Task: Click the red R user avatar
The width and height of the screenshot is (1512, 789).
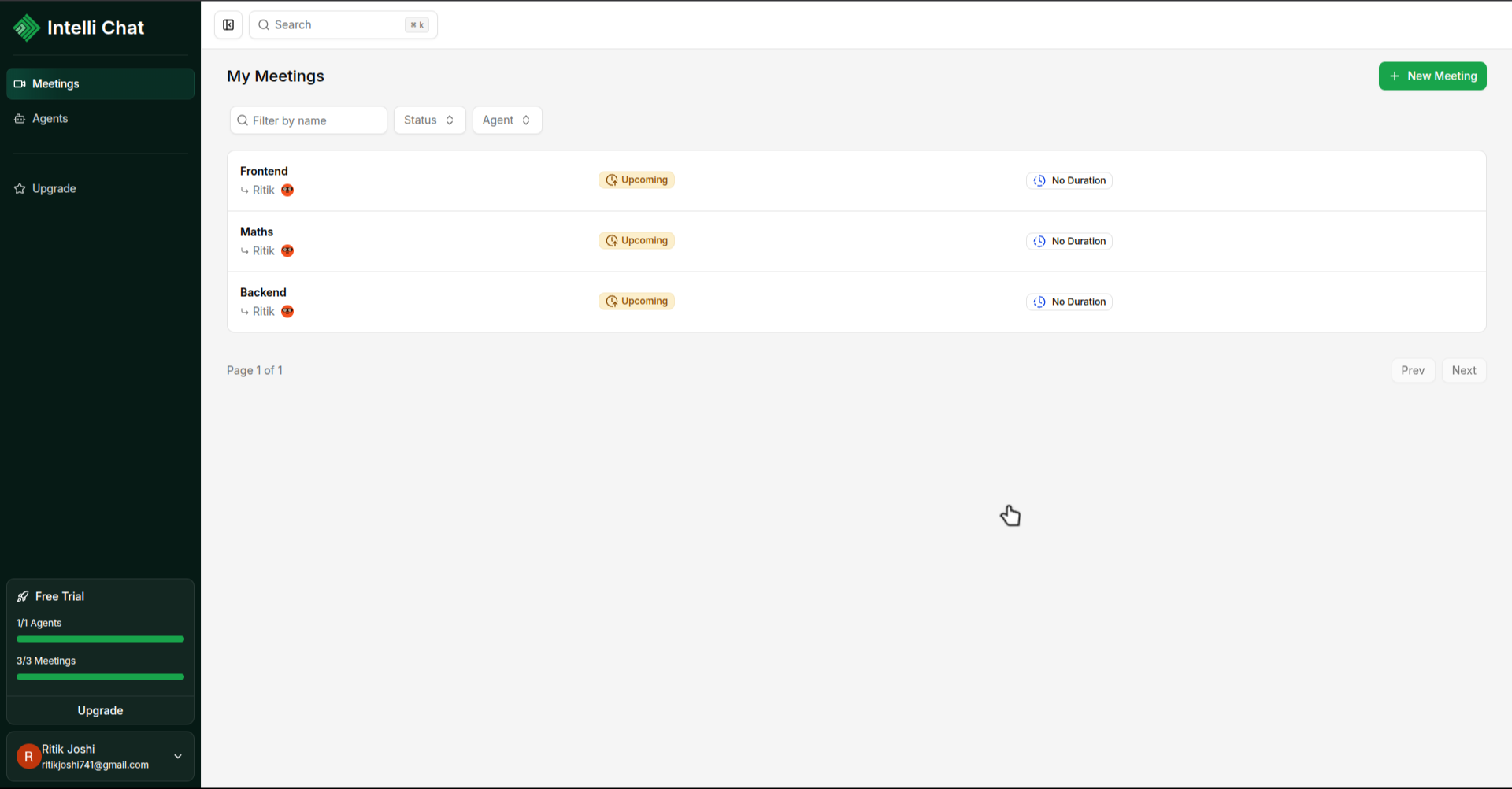Action: [29, 757]
